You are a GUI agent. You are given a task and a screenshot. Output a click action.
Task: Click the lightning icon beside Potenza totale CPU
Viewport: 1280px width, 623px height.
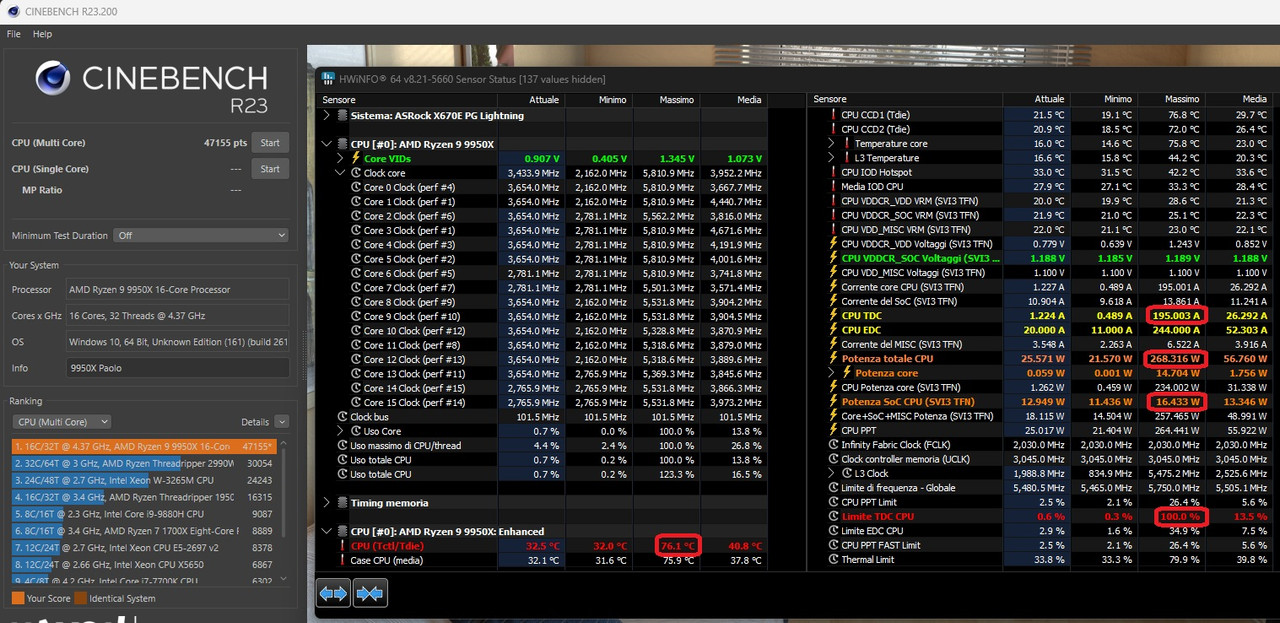click(x=833, y=358)
